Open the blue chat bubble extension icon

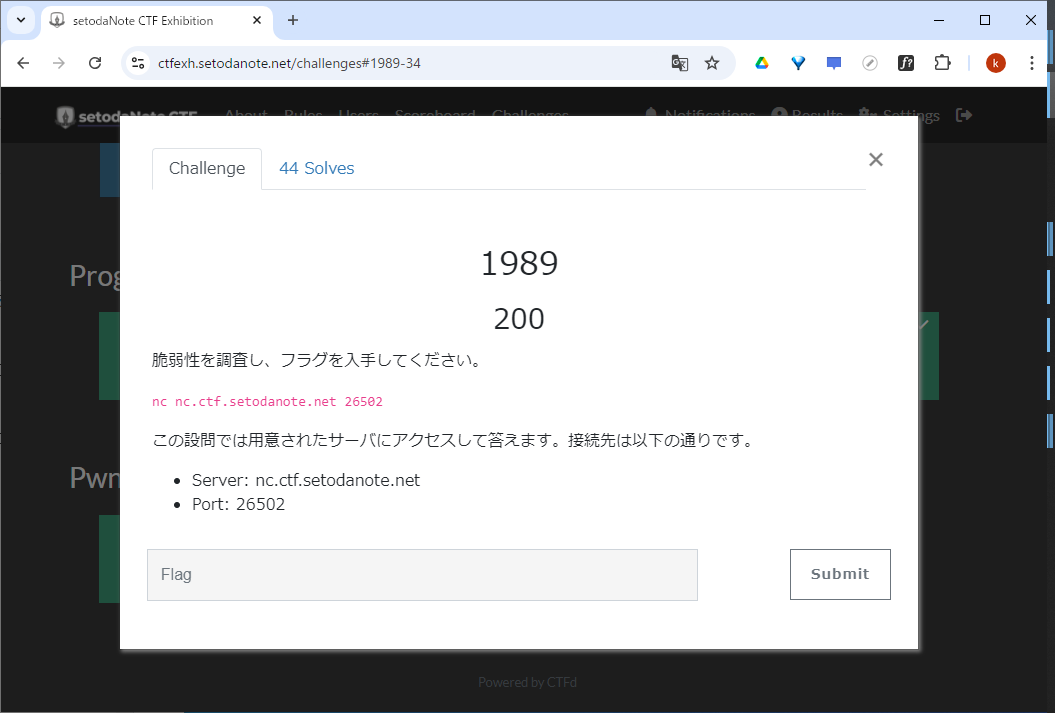[834, 63]
